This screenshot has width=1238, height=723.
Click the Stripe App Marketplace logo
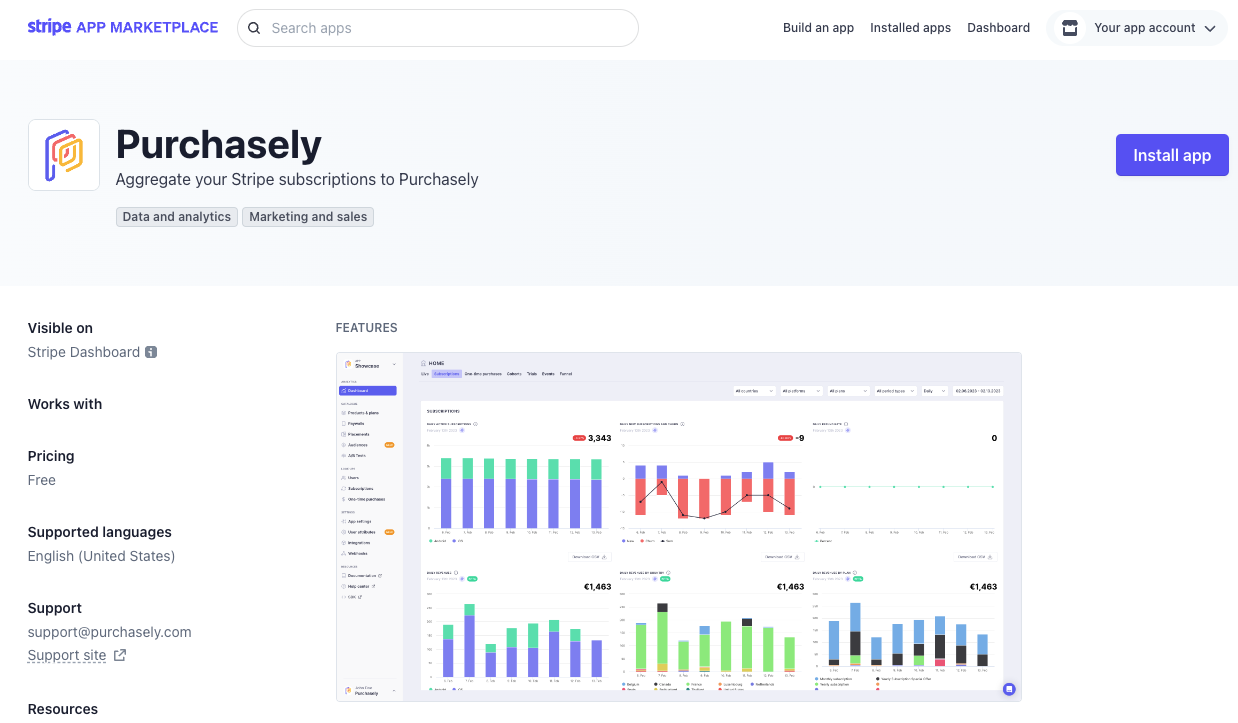(123, 27)
